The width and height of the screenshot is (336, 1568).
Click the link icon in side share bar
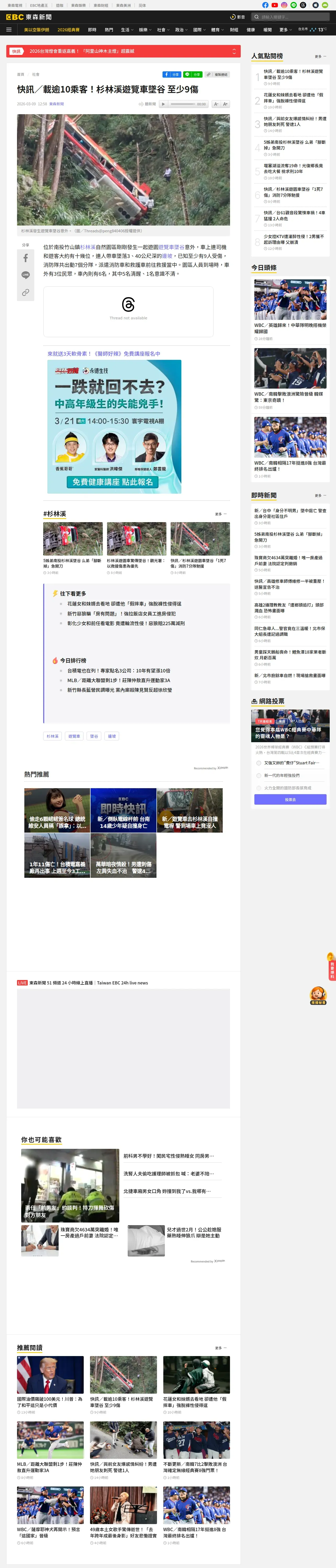26,293
